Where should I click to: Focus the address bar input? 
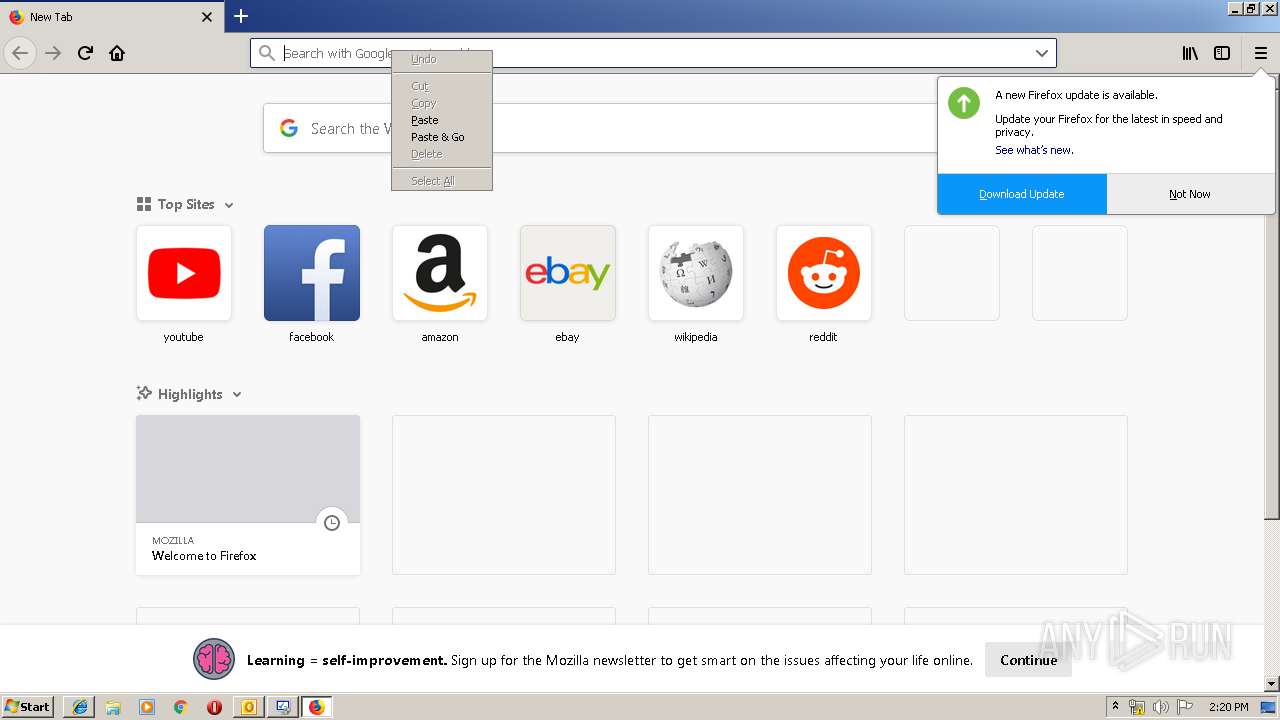tap(653, 53)
